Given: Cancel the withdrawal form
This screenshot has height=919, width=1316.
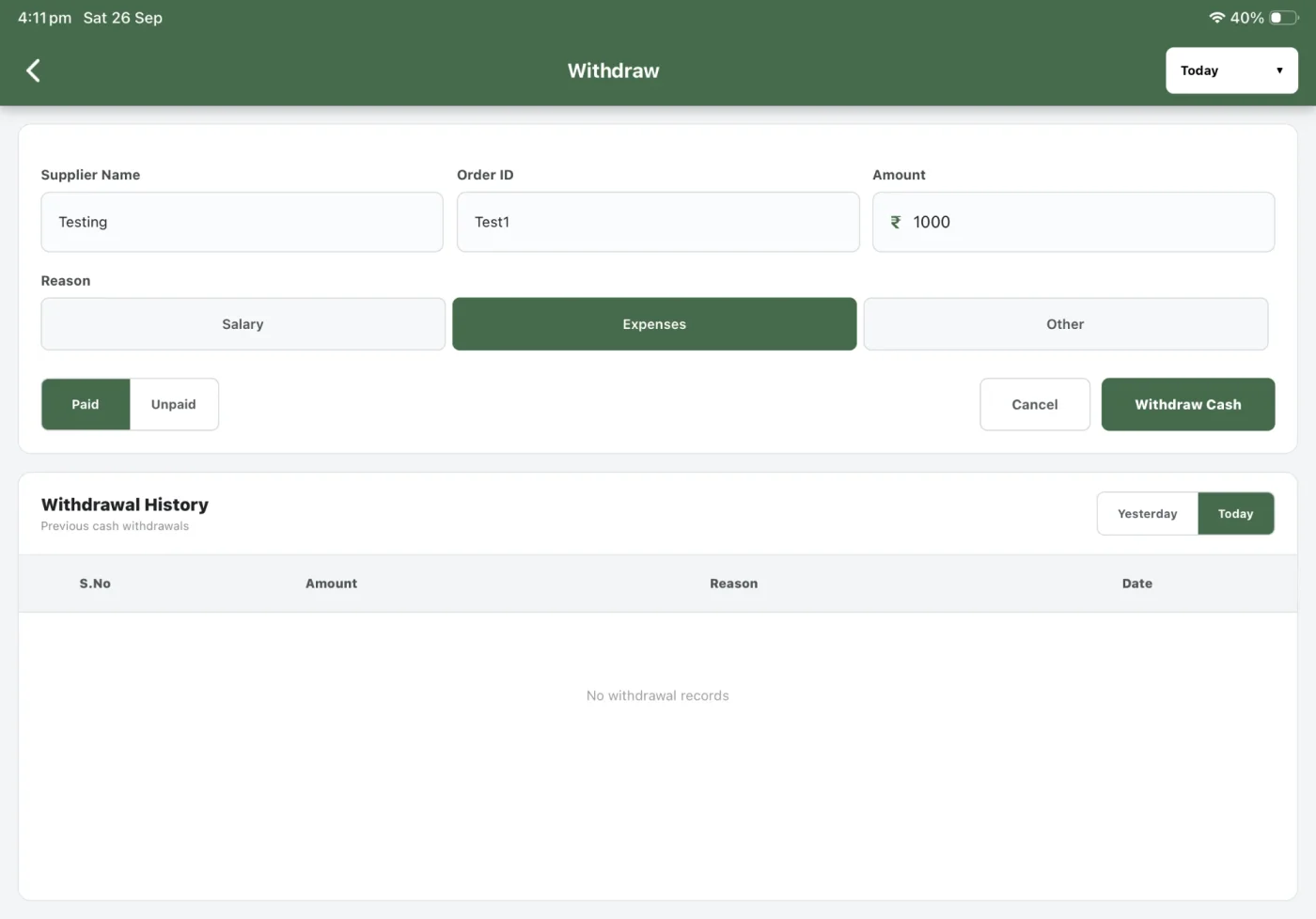Looking at the screenshot, I should pos(1035,404).
